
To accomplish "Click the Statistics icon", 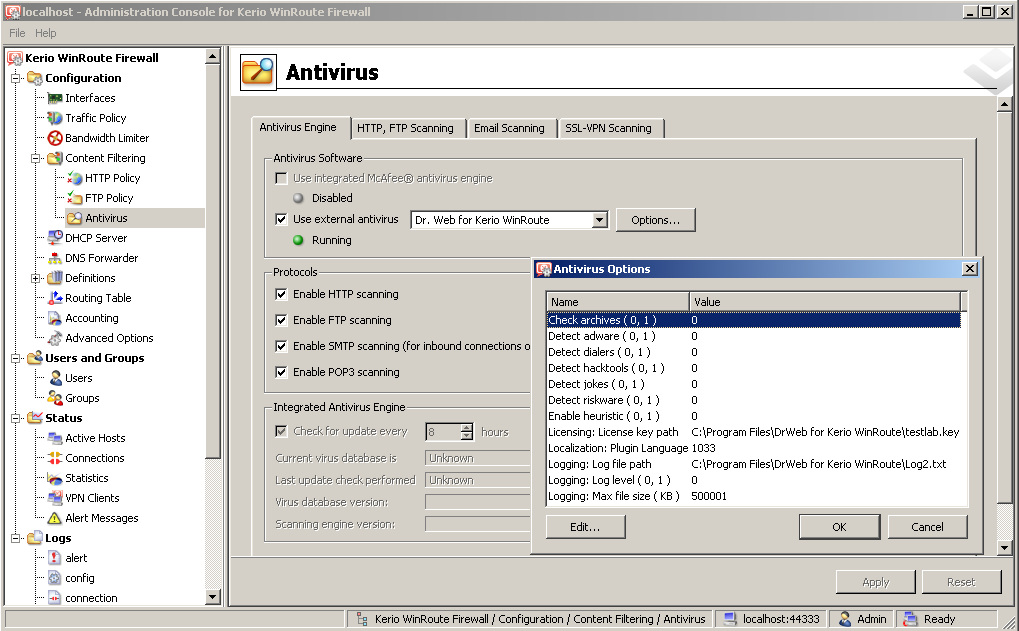I will tap(55, 478).
